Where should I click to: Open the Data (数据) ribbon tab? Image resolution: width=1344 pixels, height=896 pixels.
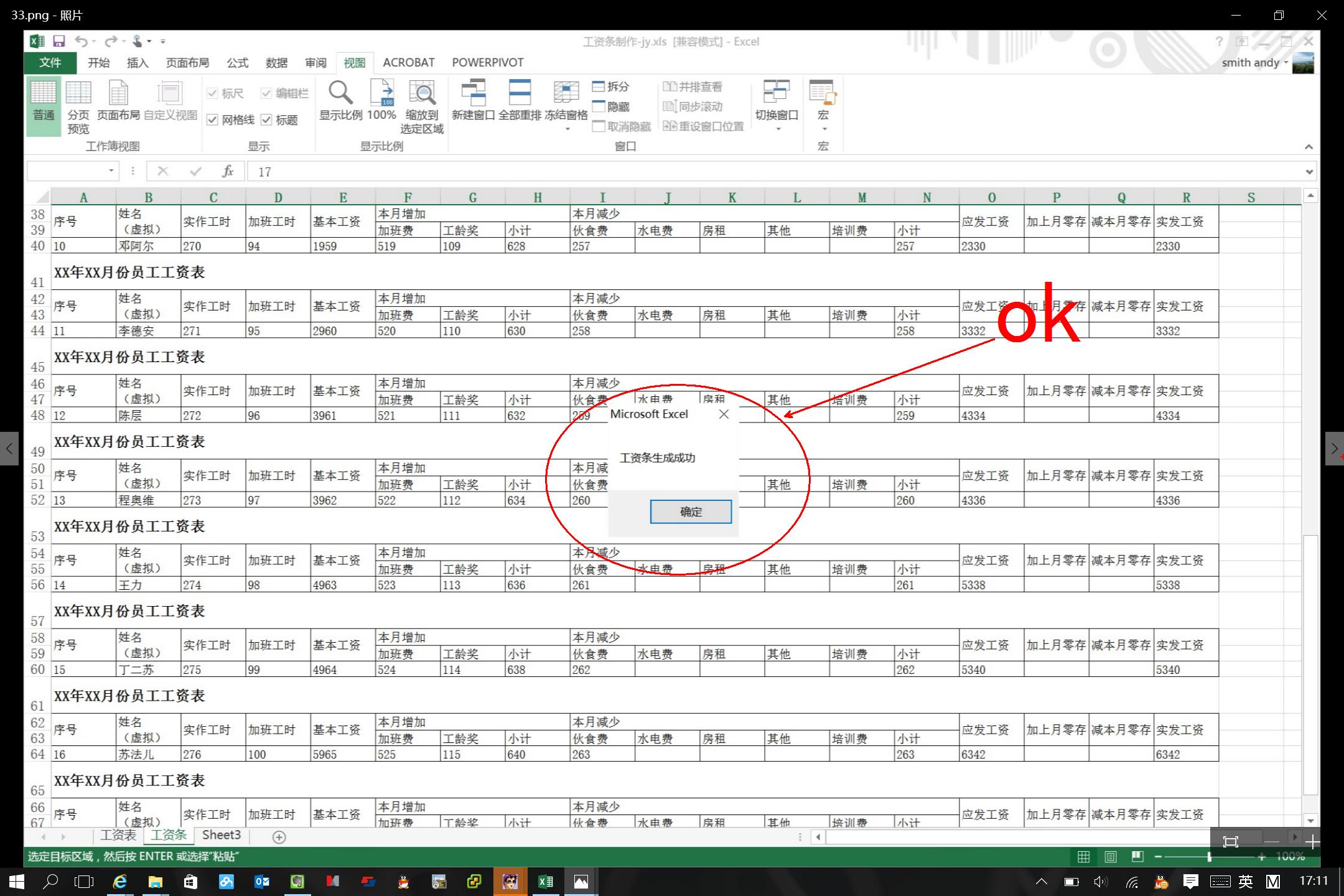[276, 63]
